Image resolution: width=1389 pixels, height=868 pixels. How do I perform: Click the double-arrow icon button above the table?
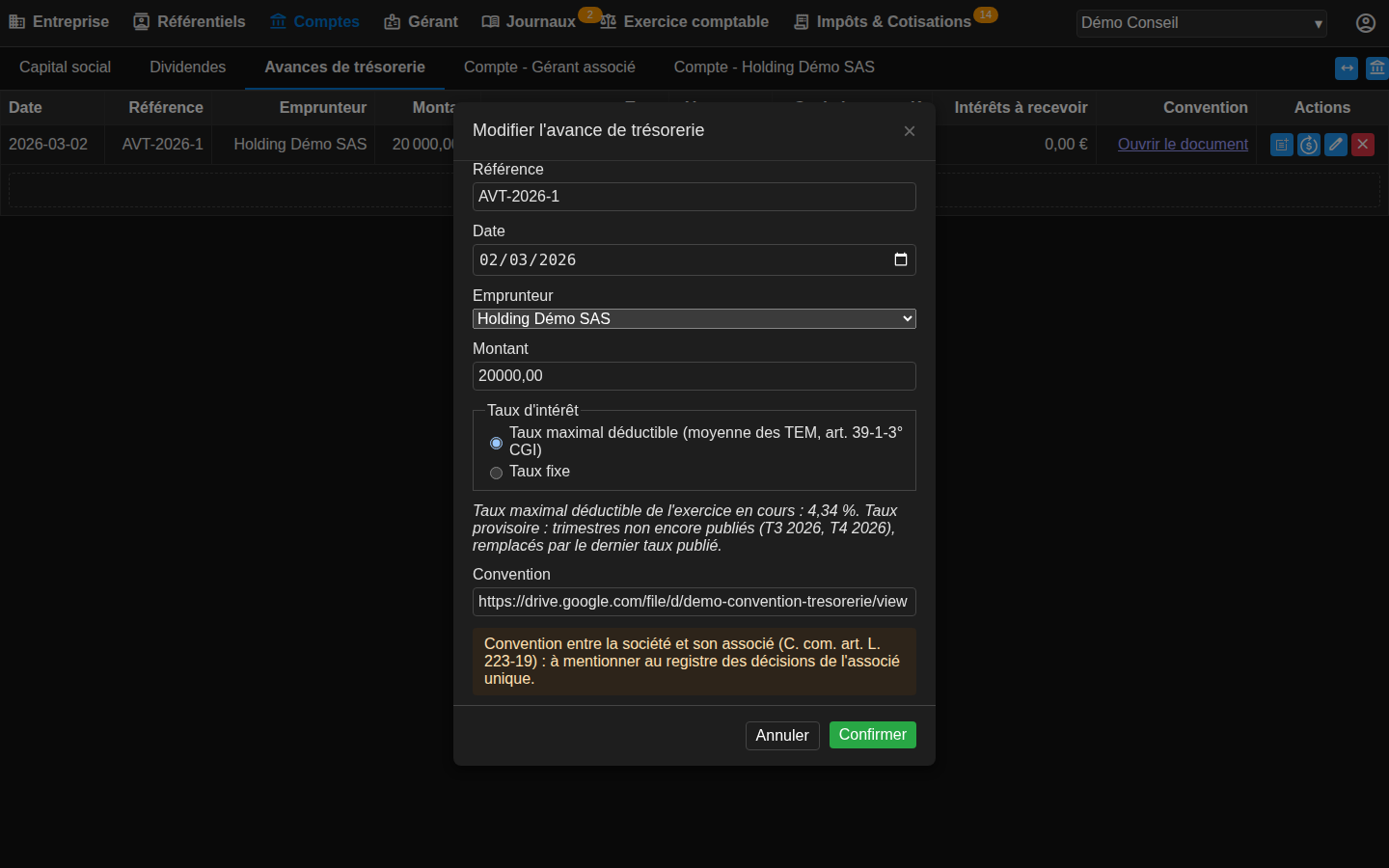click(1347, 68)
